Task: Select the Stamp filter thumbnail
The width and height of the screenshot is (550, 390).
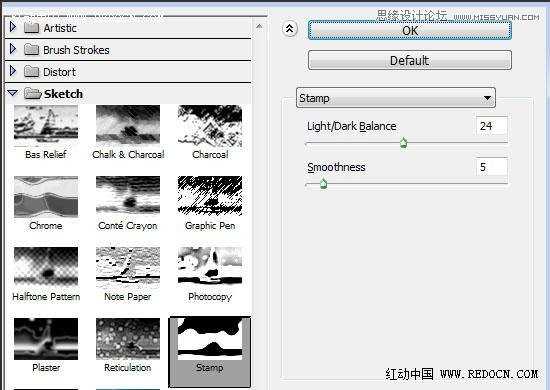Action: click(x=210, y=339)
